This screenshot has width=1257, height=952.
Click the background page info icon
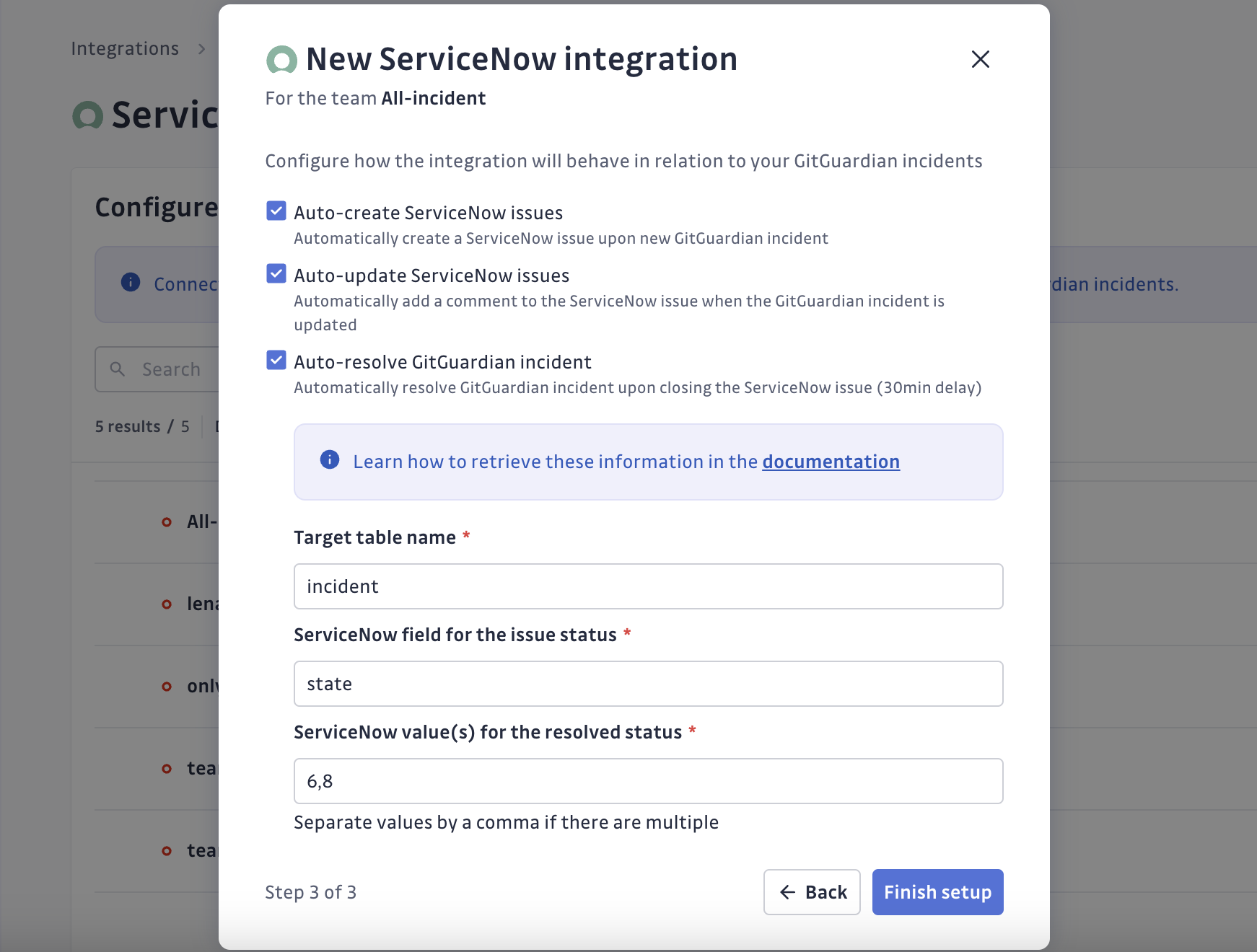pos(131,282)
